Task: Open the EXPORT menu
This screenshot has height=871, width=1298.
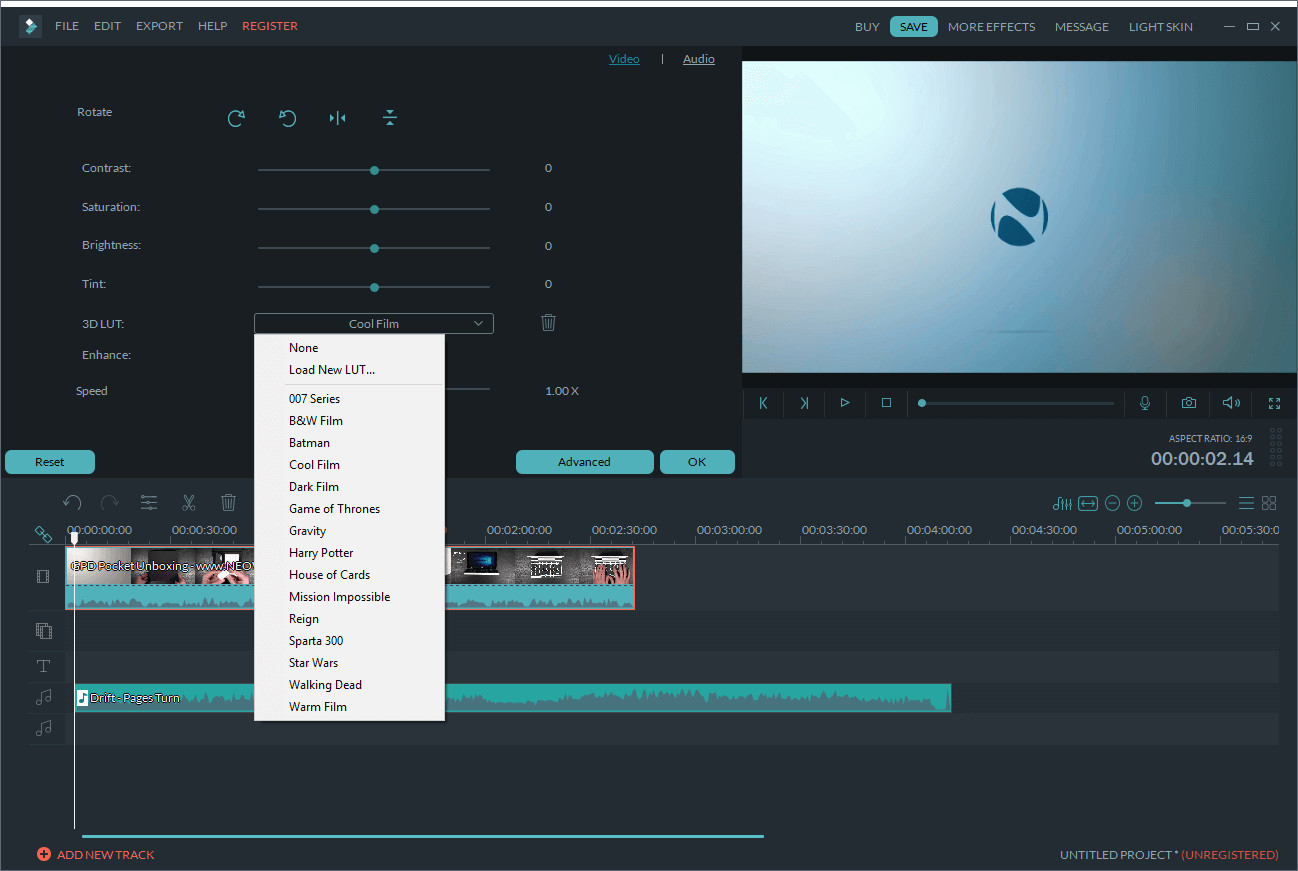Action: coord(160,26)
